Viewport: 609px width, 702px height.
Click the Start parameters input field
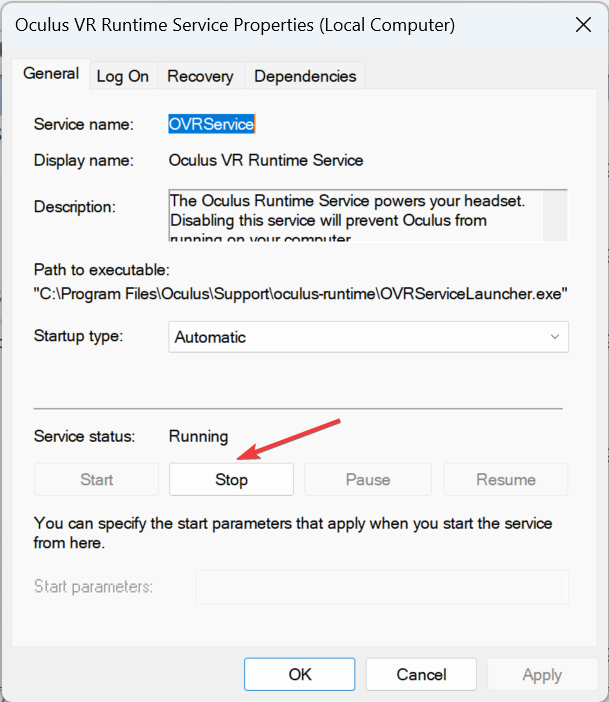pos(382,587)
